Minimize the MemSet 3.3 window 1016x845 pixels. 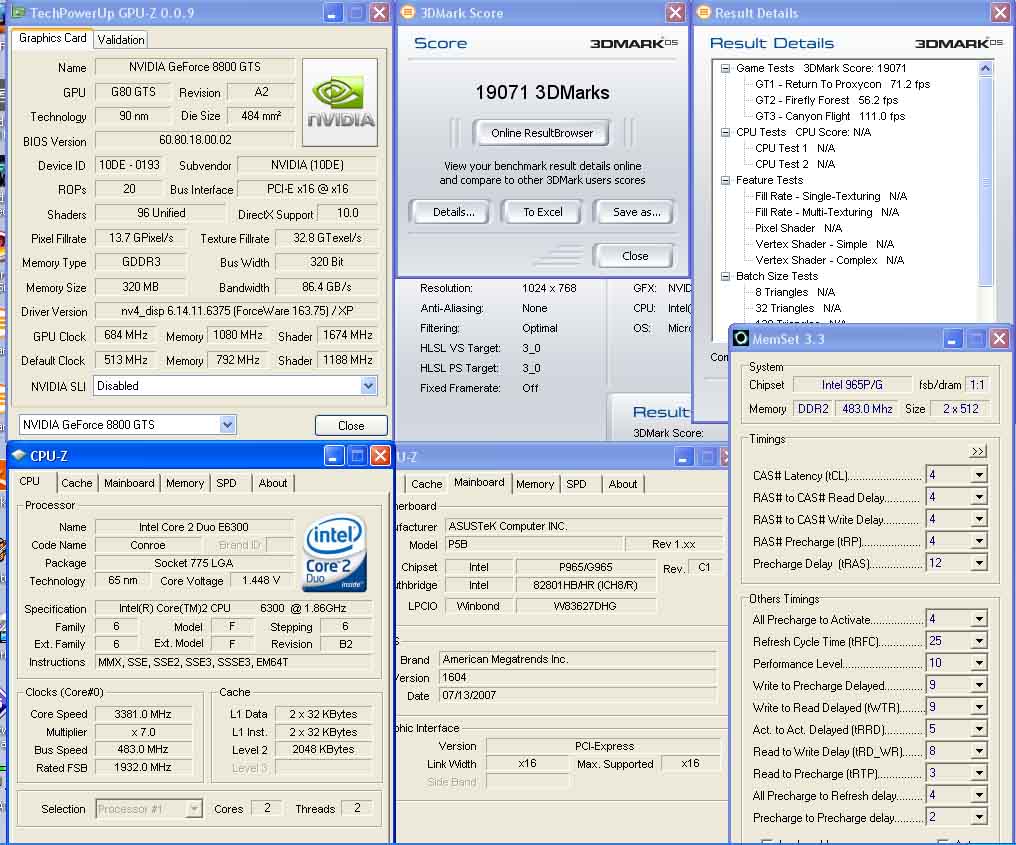tap(952, 338)
